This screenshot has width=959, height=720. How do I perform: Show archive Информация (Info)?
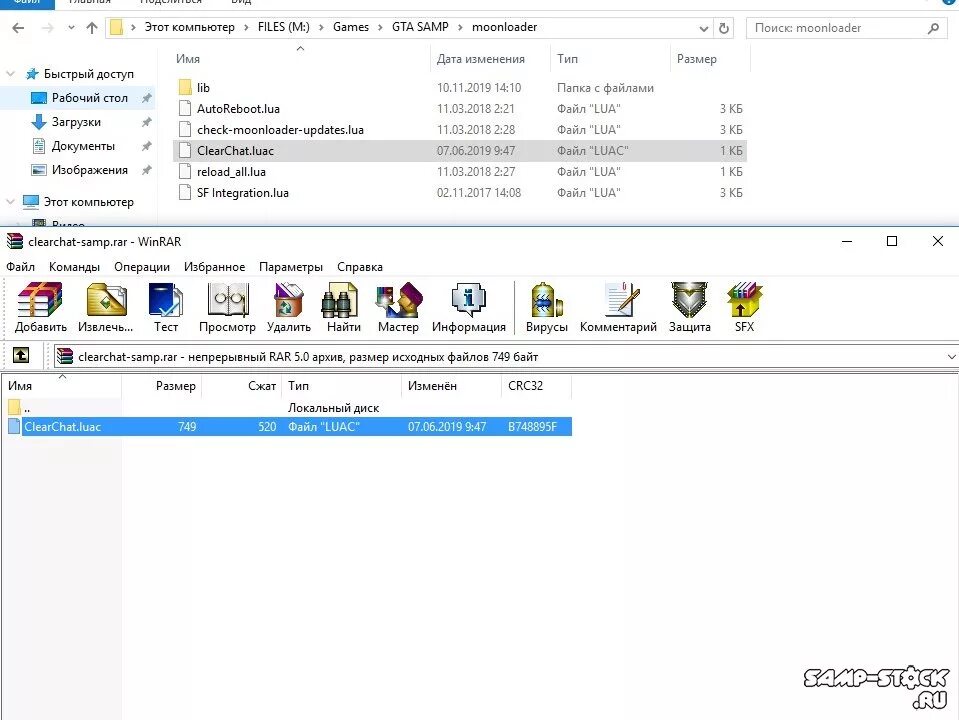(468, 307)
